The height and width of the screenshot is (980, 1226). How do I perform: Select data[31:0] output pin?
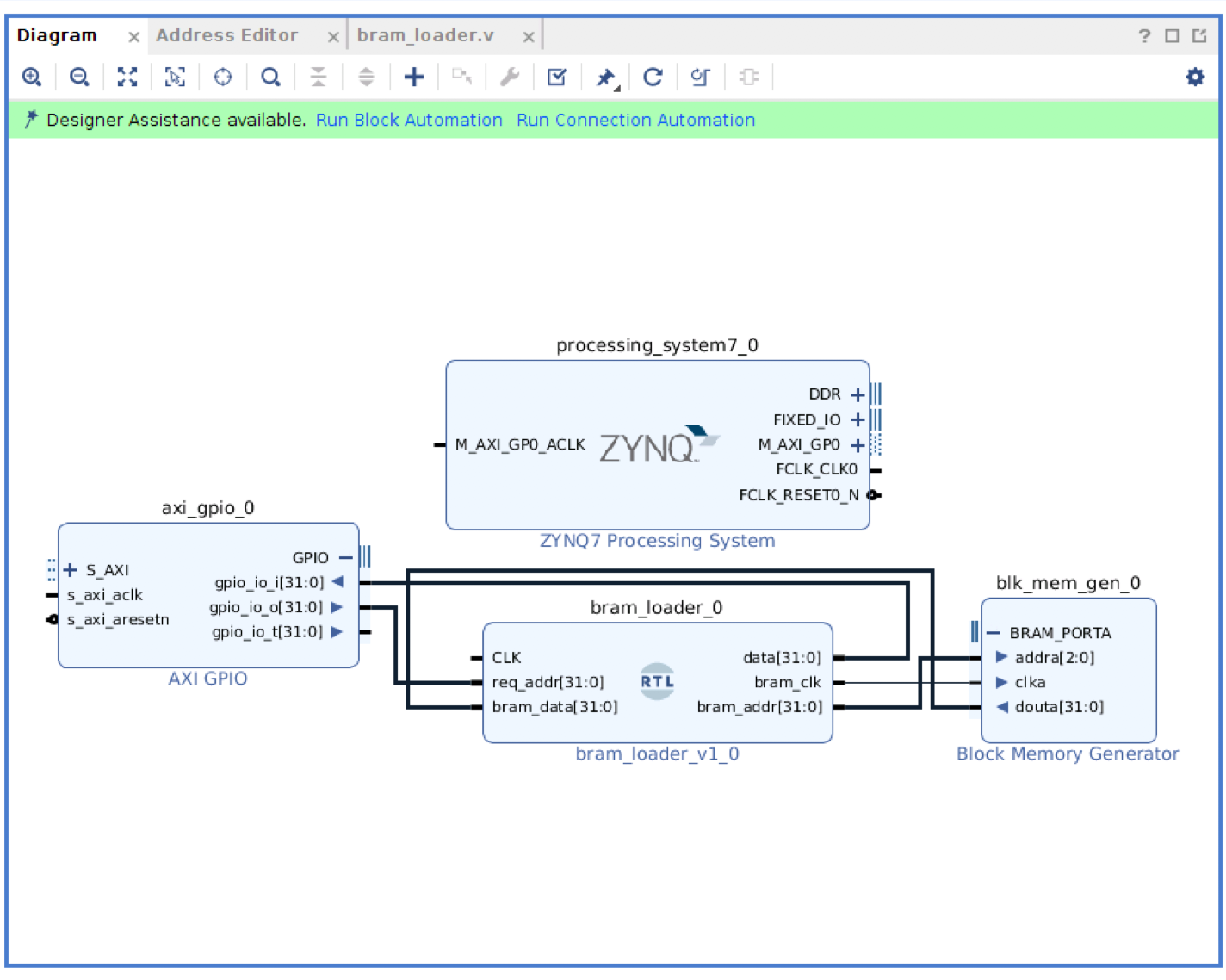(x=782, y=658)
